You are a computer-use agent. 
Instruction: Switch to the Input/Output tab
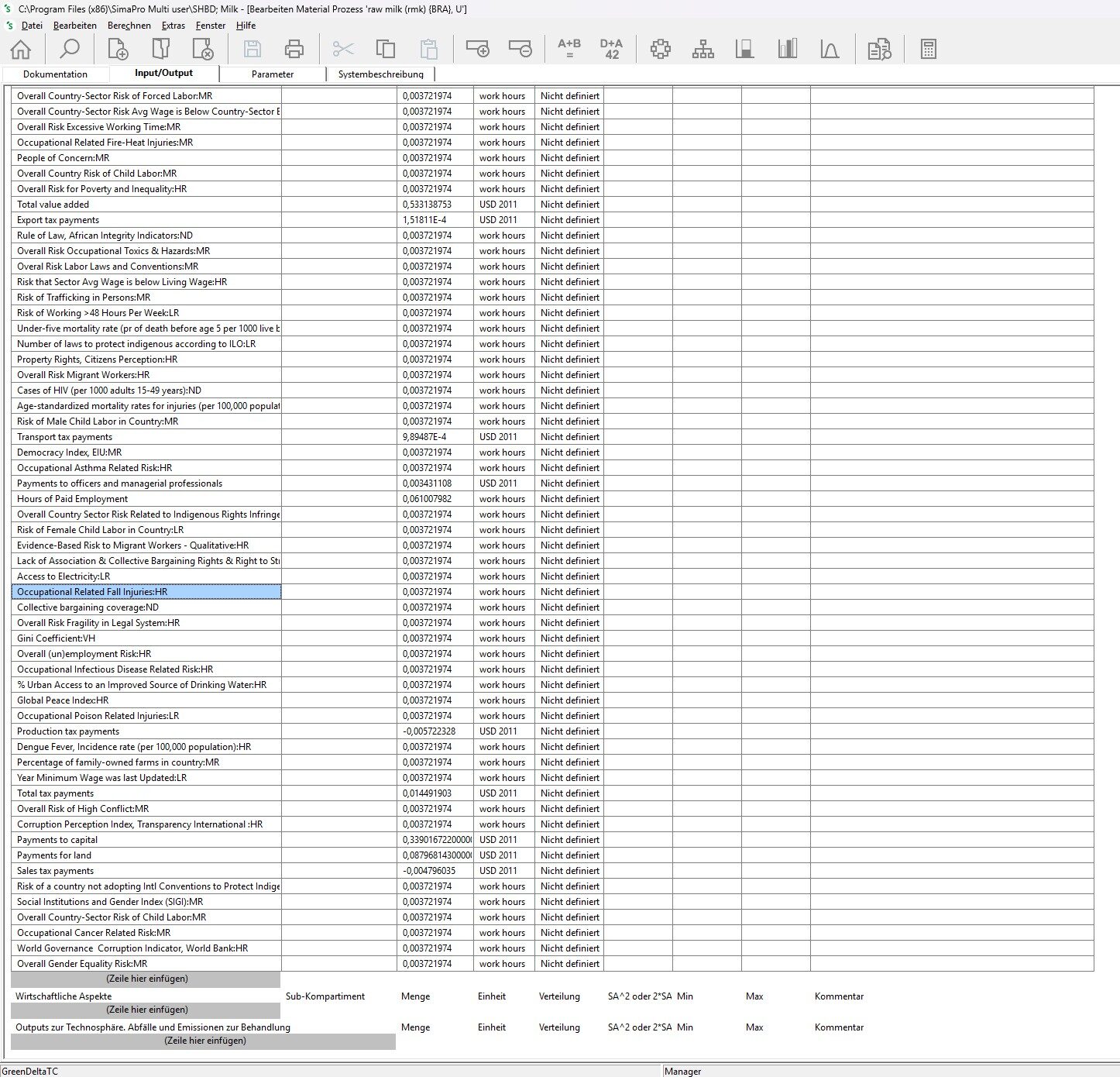[x=164, y=73]
